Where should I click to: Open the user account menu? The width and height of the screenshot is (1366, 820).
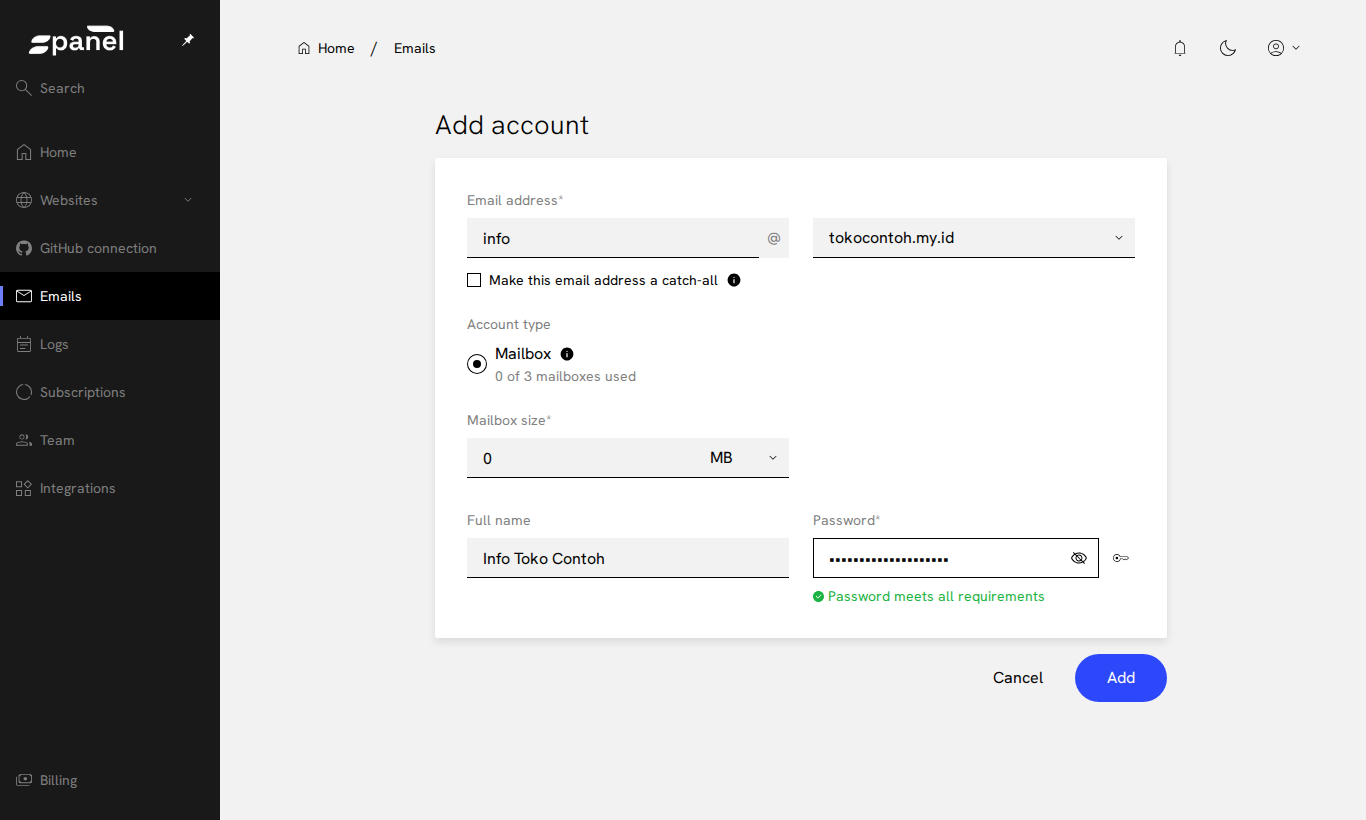1283,48
